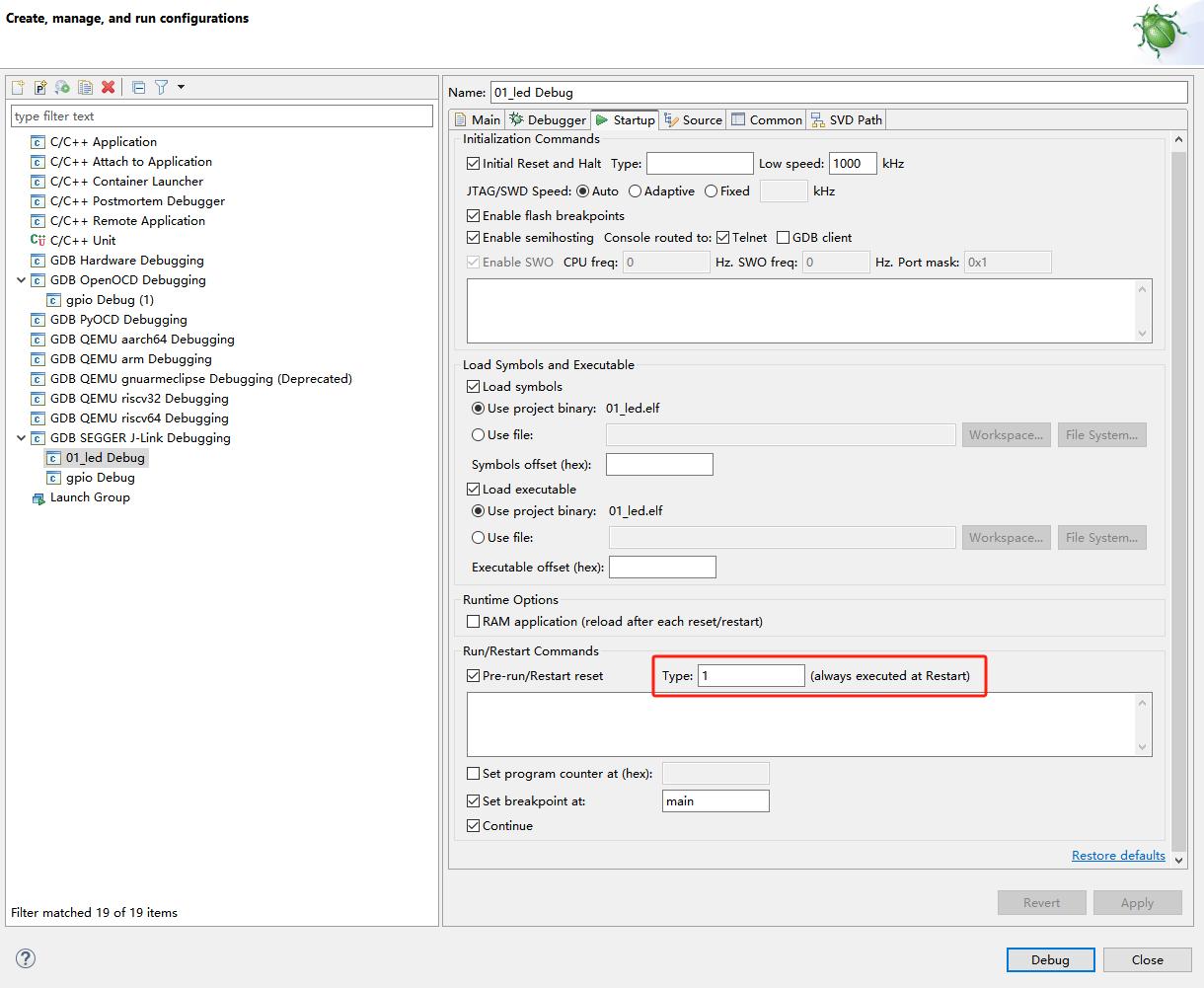
Task: Select C/C++ Container Launcher
Action: pos(126,182)
